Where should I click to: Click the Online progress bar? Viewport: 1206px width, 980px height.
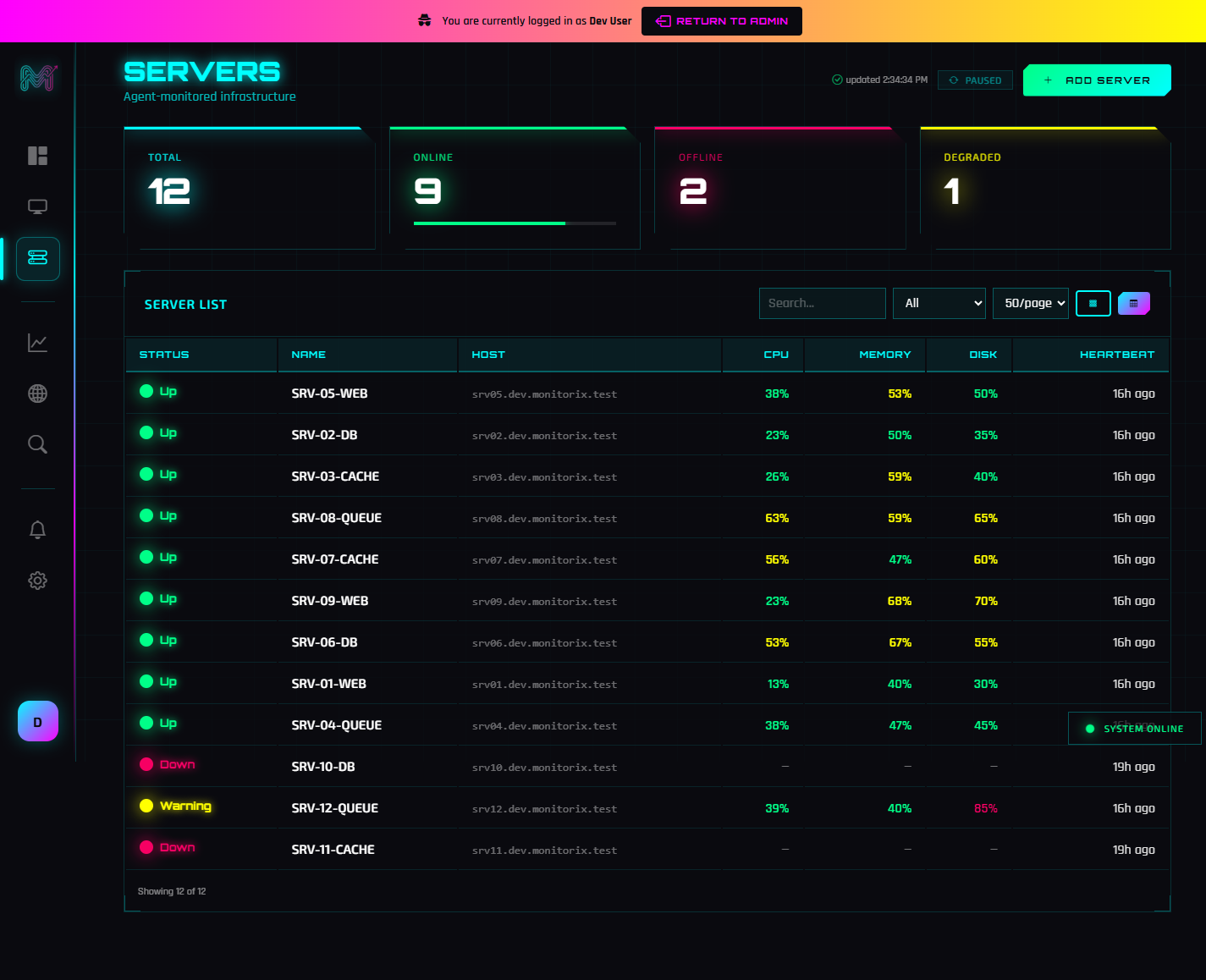(515, 223)
